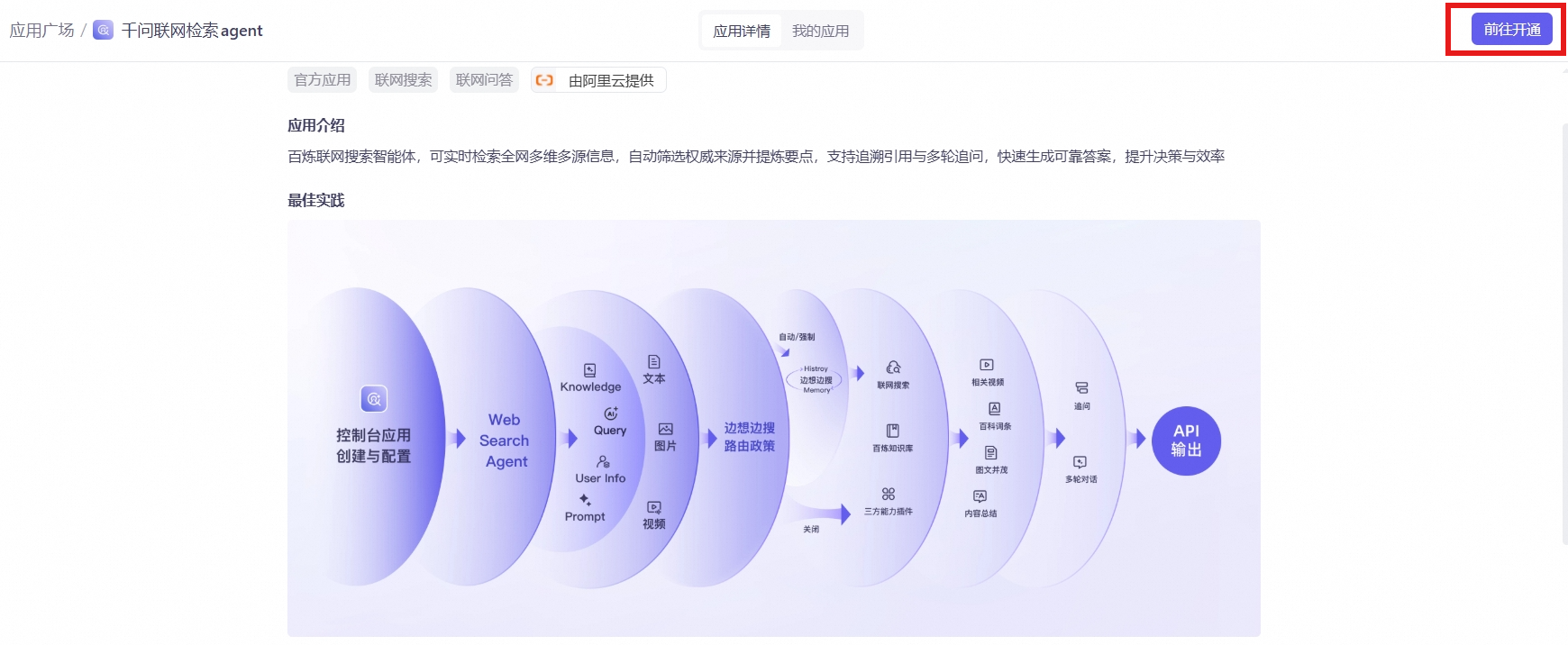This screenshot has height=645, width=1568.
Task: Go back to 应用广场 breadcrumb
Action: click(41, 31)
